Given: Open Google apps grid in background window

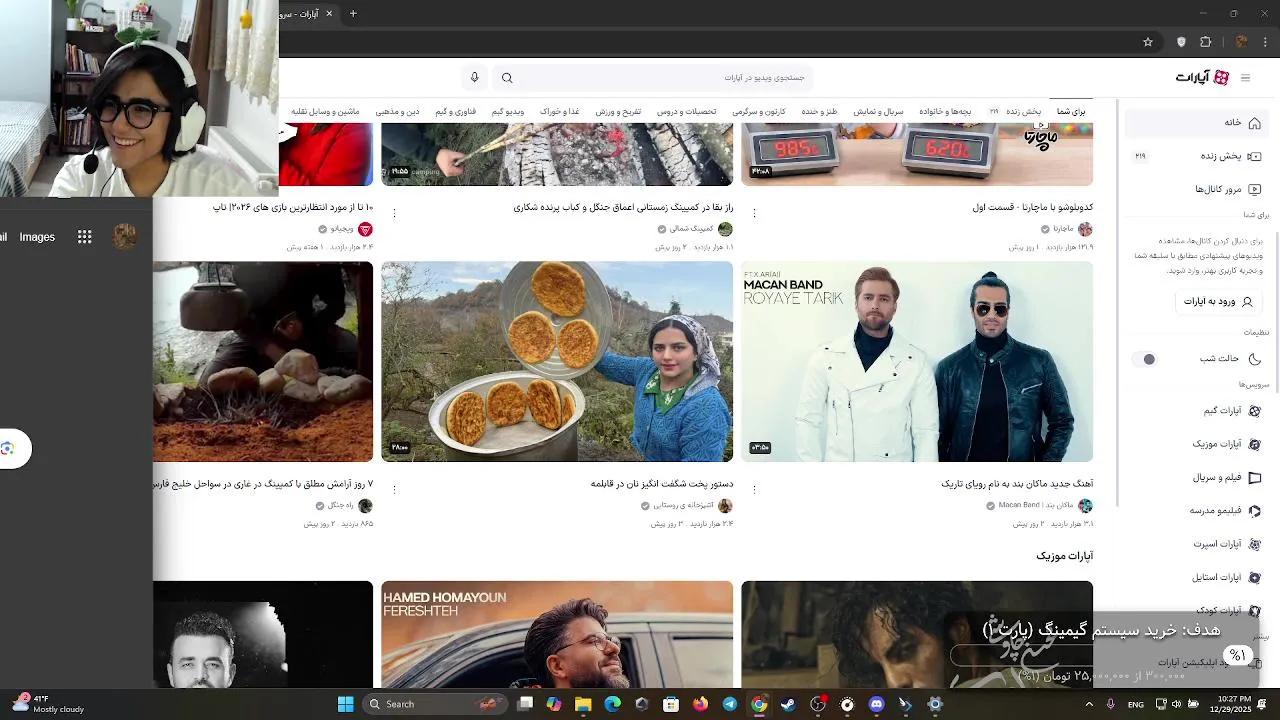Looking at the screenshot, I should (85, 237).
